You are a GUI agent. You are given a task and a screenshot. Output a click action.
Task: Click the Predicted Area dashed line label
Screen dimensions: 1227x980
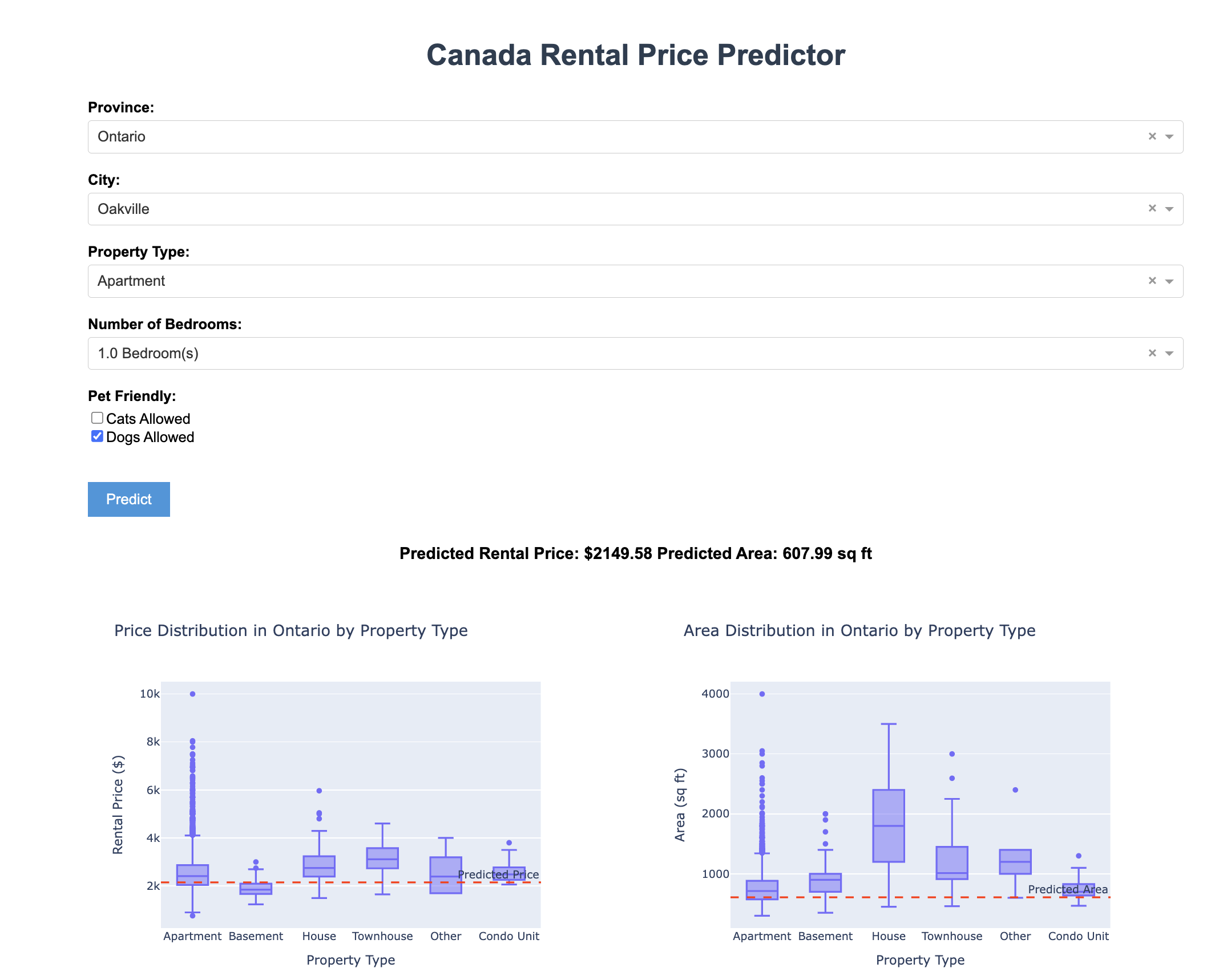(1067, 889)
